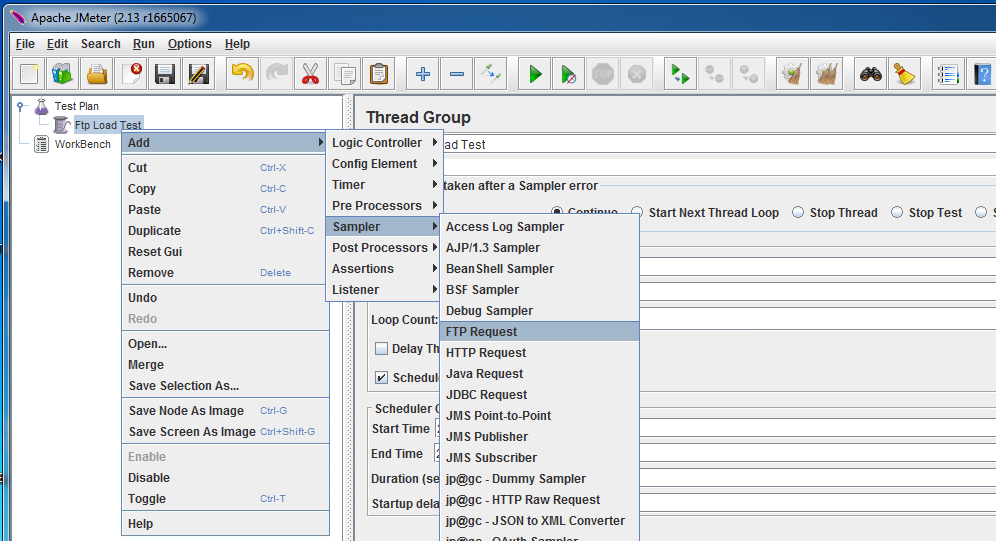Expand the Timer submenu
Screen dimensions: 996x541
click(x=384, y=185)
